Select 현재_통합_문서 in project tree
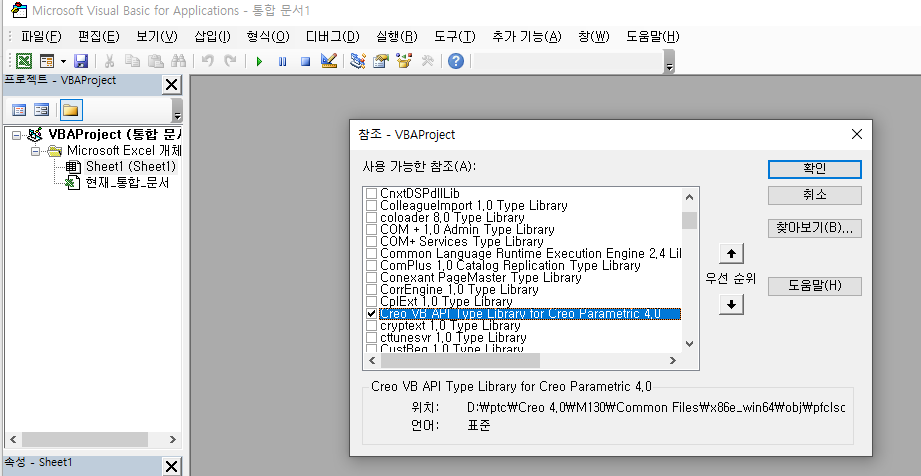This screenshot has width=921, height=476. pos(127,183)
